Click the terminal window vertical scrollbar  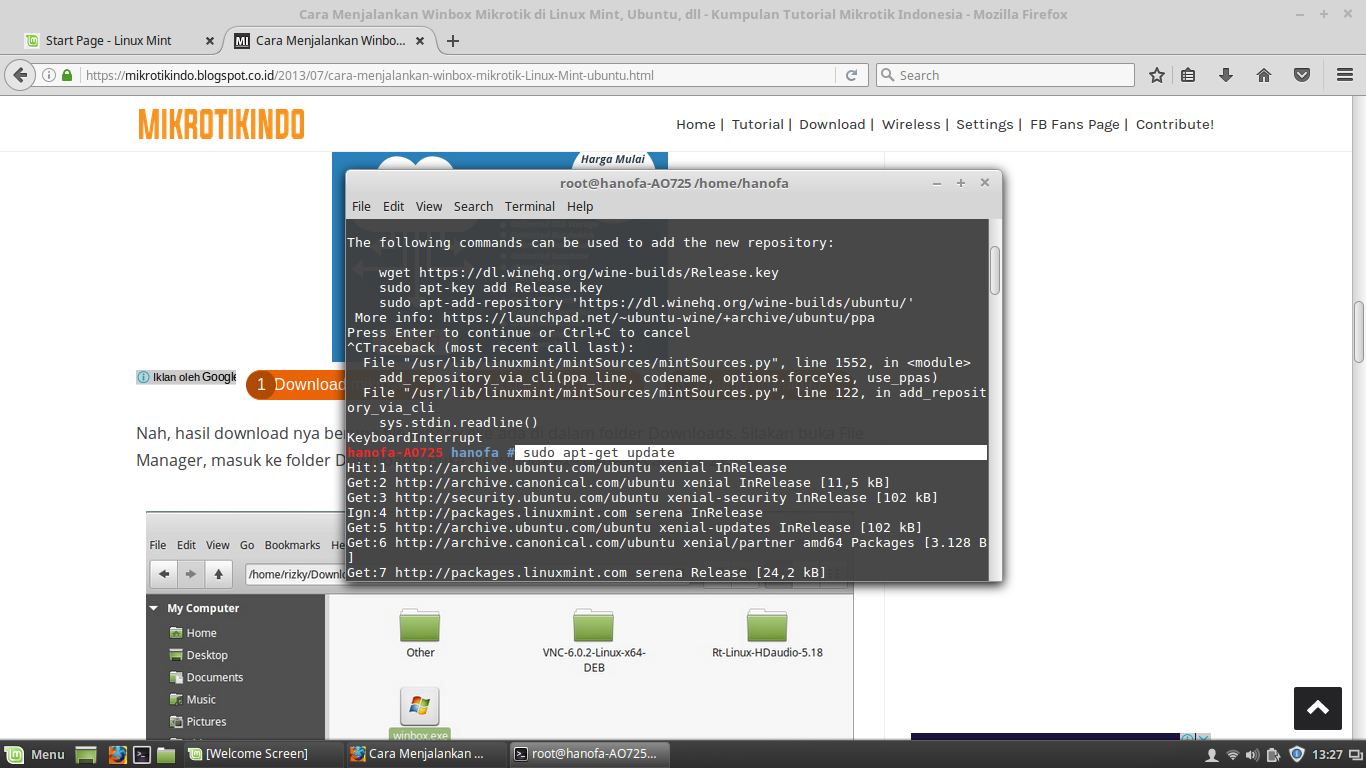(x=995, y=270)
